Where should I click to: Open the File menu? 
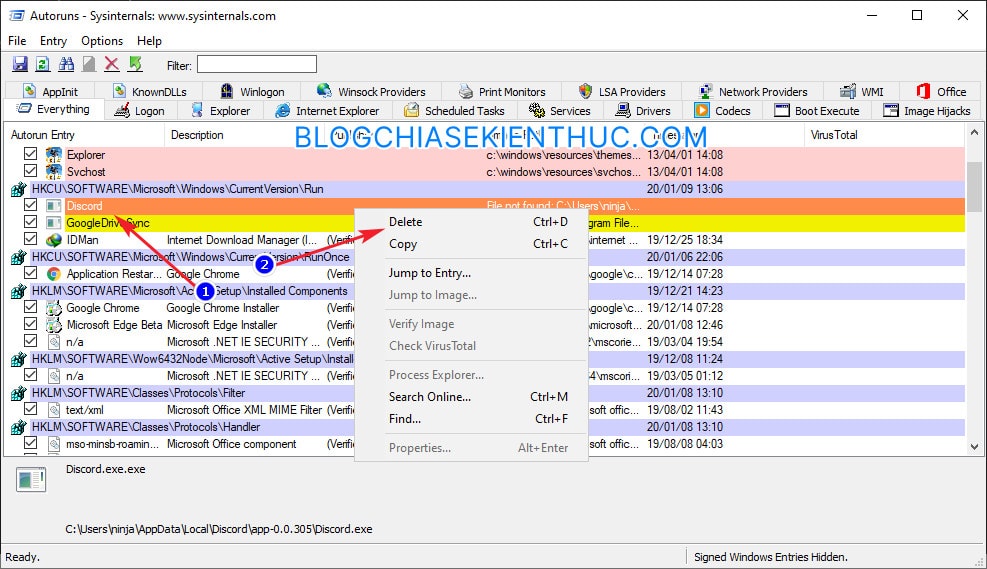(17, 40)
